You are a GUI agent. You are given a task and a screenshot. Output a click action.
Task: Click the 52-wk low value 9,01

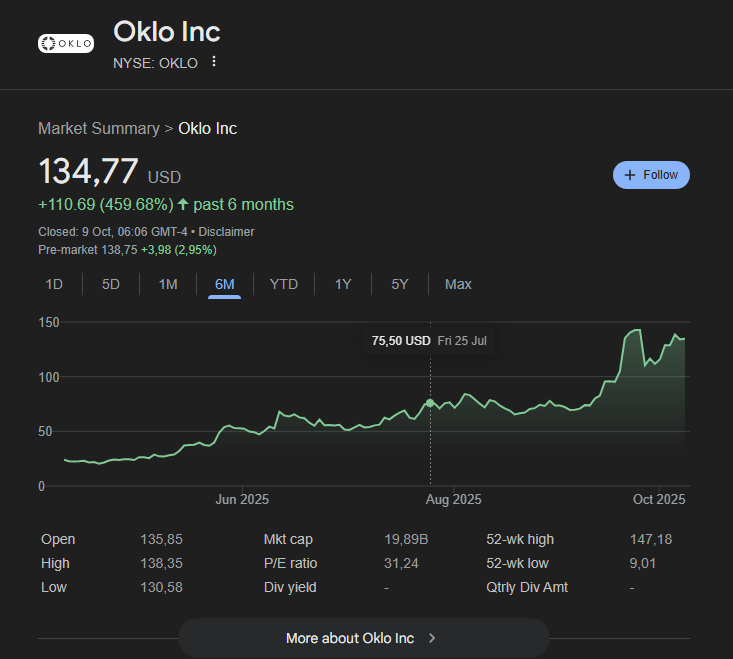click(x=642, y=563)
